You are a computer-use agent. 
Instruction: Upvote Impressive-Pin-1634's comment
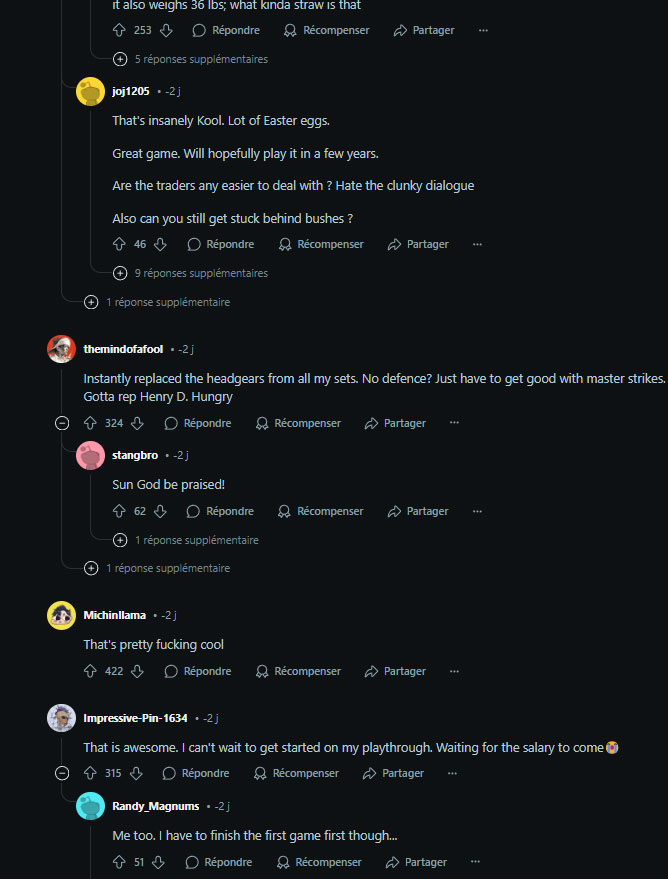90,773
